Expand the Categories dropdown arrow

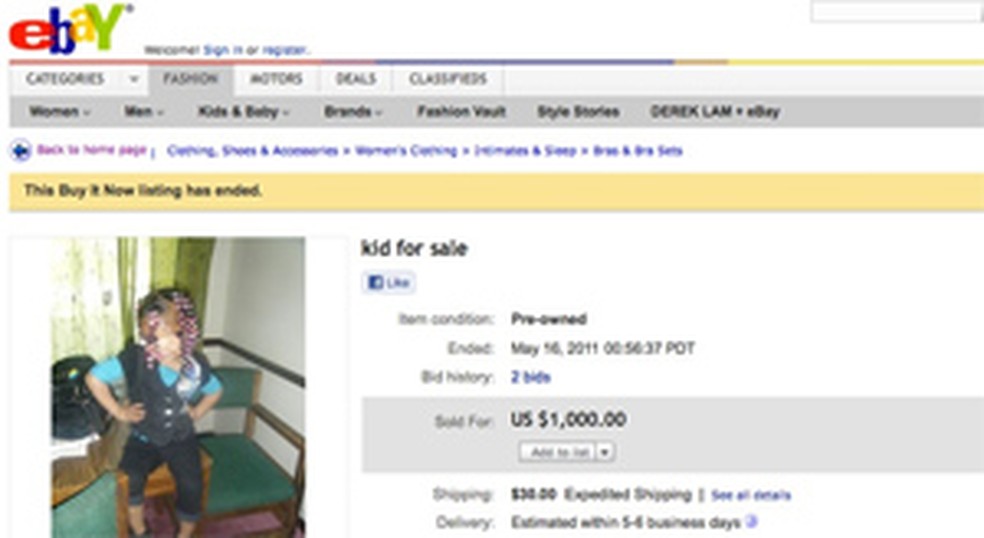[133, 79]
